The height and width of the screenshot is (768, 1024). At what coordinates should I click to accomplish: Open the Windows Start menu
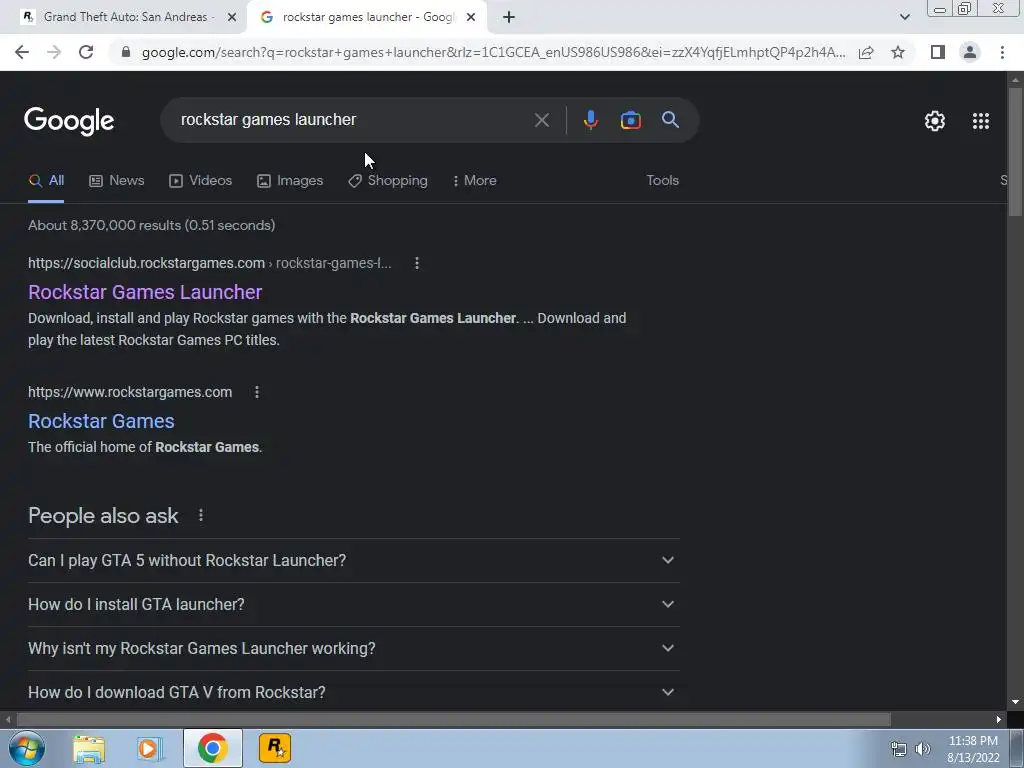click(x=27, y=748)
